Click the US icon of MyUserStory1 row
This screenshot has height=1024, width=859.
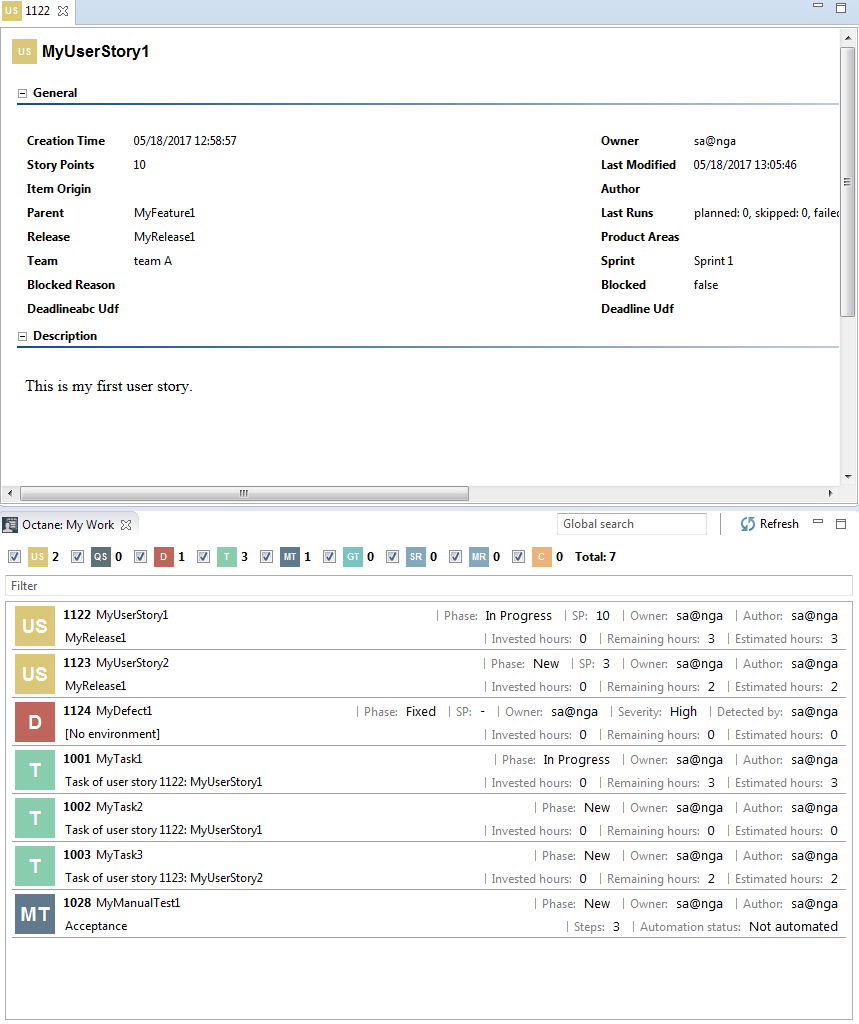tap(34, 626)
